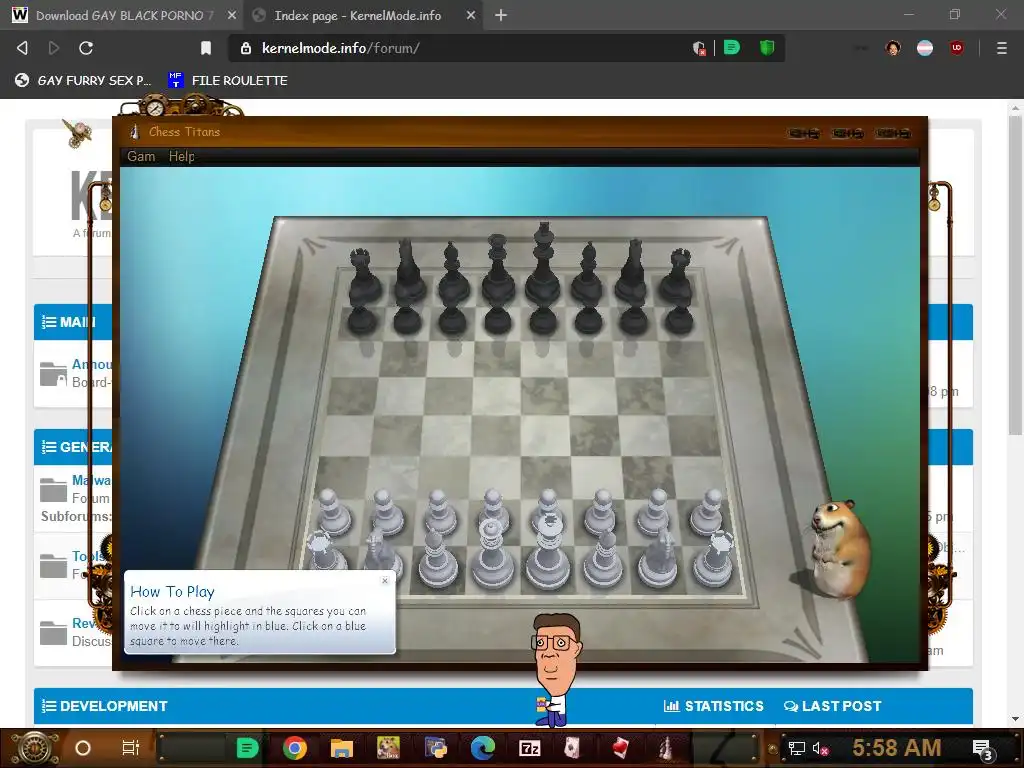Image resolution: width=1024 pixels, height=768 pixels.
Task: Reload the current page
Action: pos(86,48)
